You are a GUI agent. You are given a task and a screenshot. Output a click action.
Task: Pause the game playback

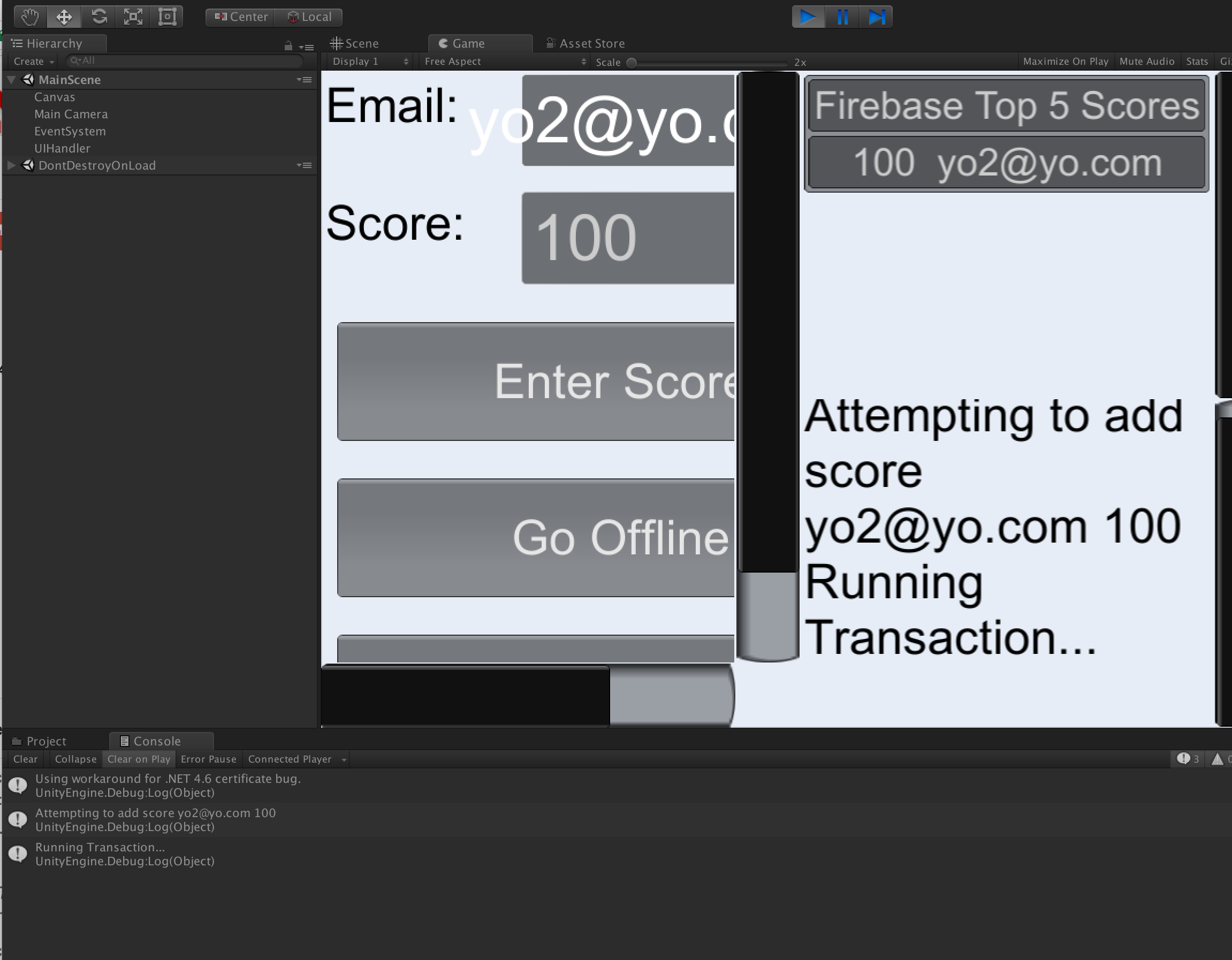click(x=842, y=17)
